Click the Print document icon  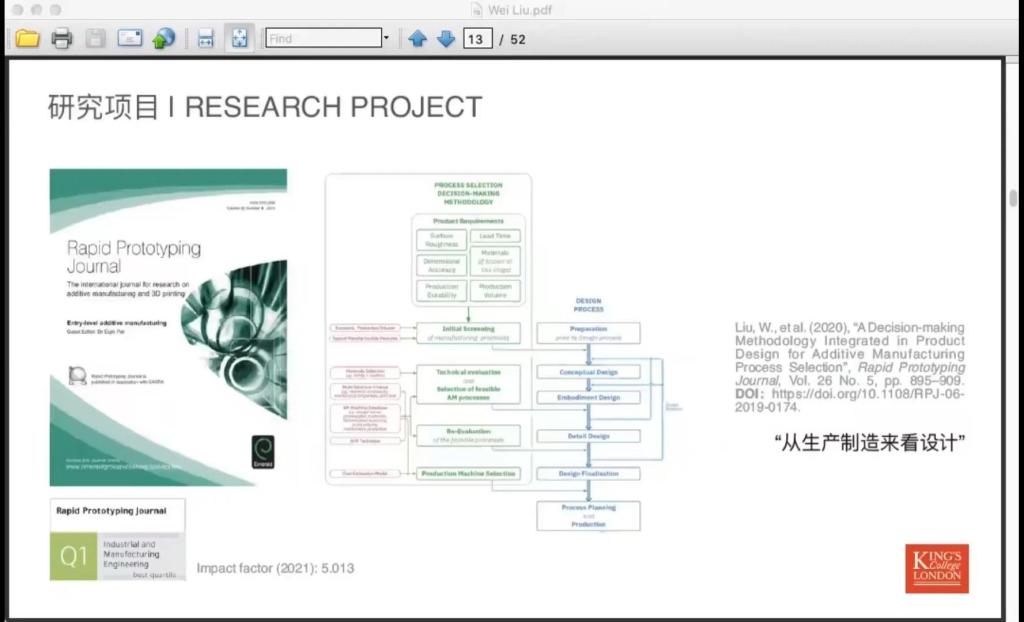tap(61, 39)
